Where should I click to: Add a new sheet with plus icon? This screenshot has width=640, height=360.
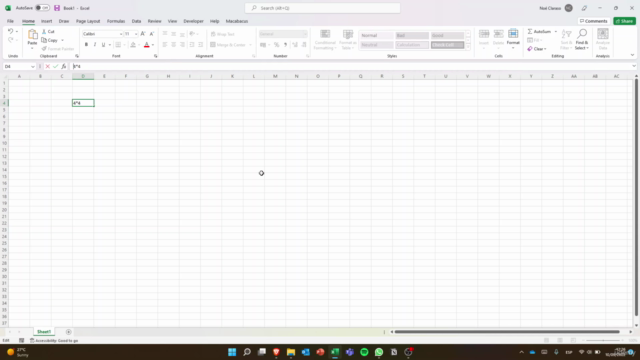coord(69,332)
